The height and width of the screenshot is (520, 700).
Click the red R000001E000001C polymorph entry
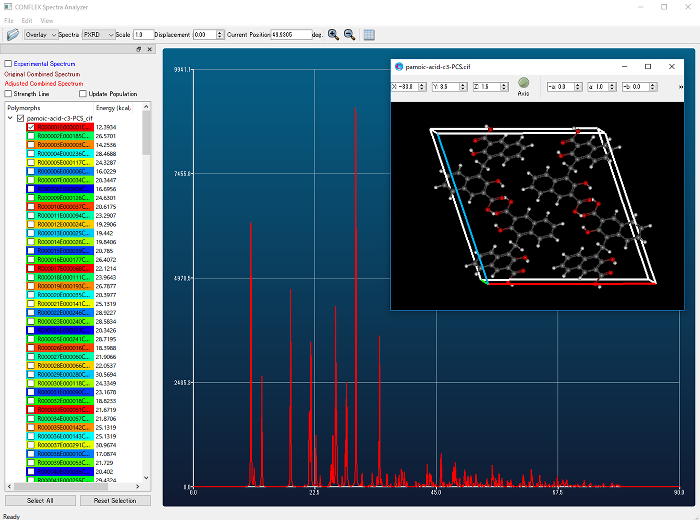pyautogui.click(x=64, y=127)
